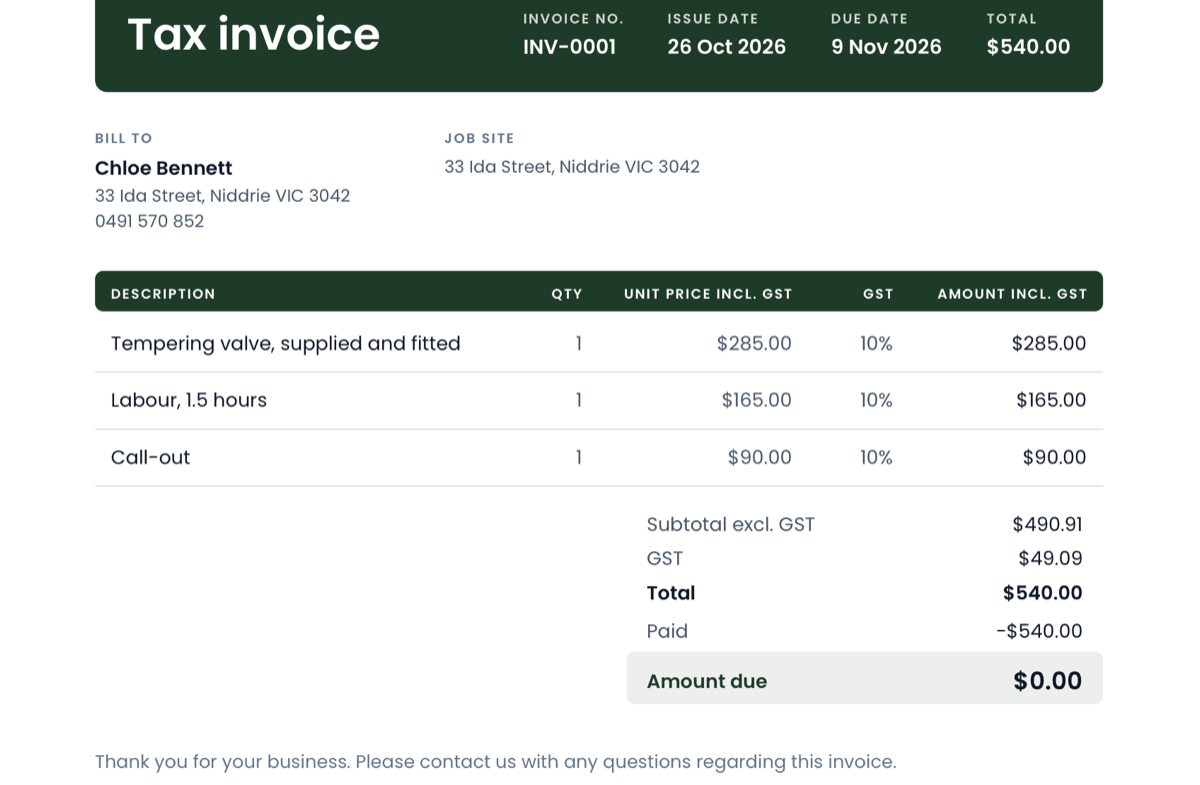This screenshot has width=1200, height=785.
Task: Click the issue date 26 Oct 2026
Action: tap(726, 47)
